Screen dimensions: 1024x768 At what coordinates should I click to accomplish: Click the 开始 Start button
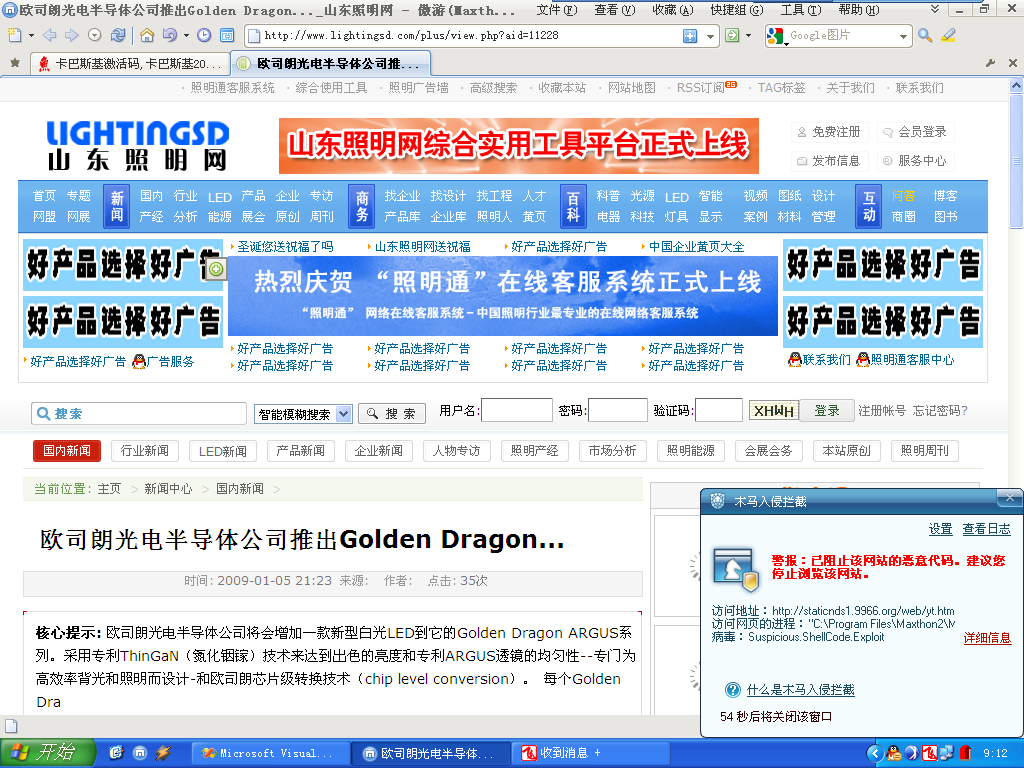click(47, 752)
